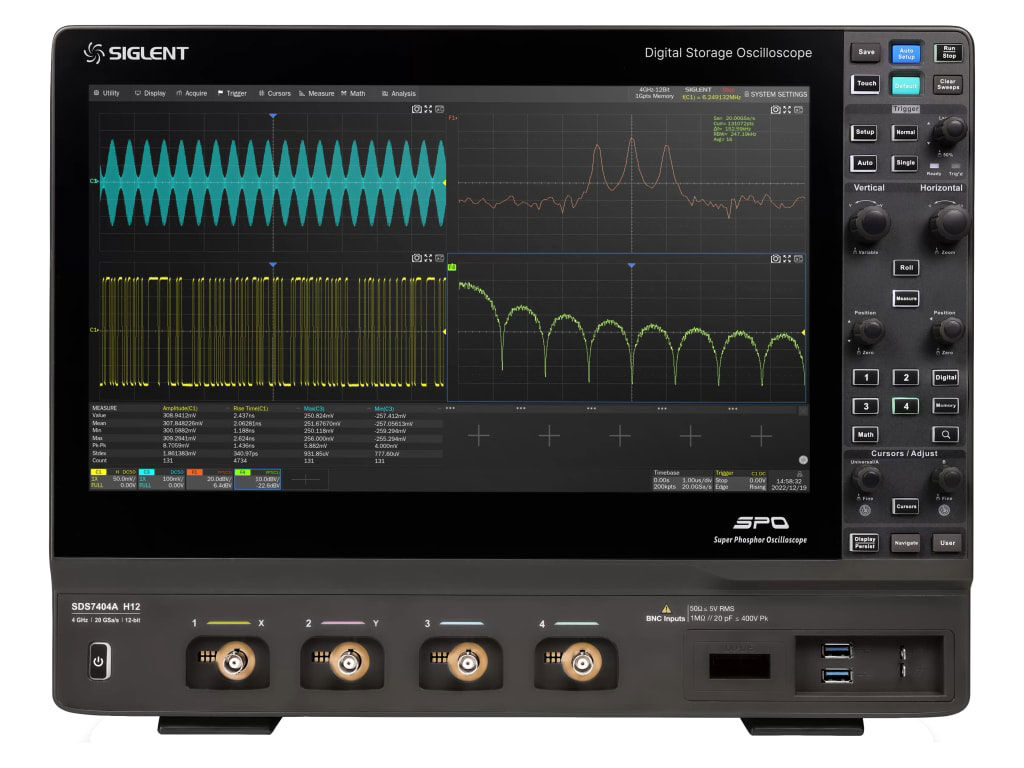Maximize the bottom-right green spectrum grid
1024x768 pixels.
click(x=787, y=259)
